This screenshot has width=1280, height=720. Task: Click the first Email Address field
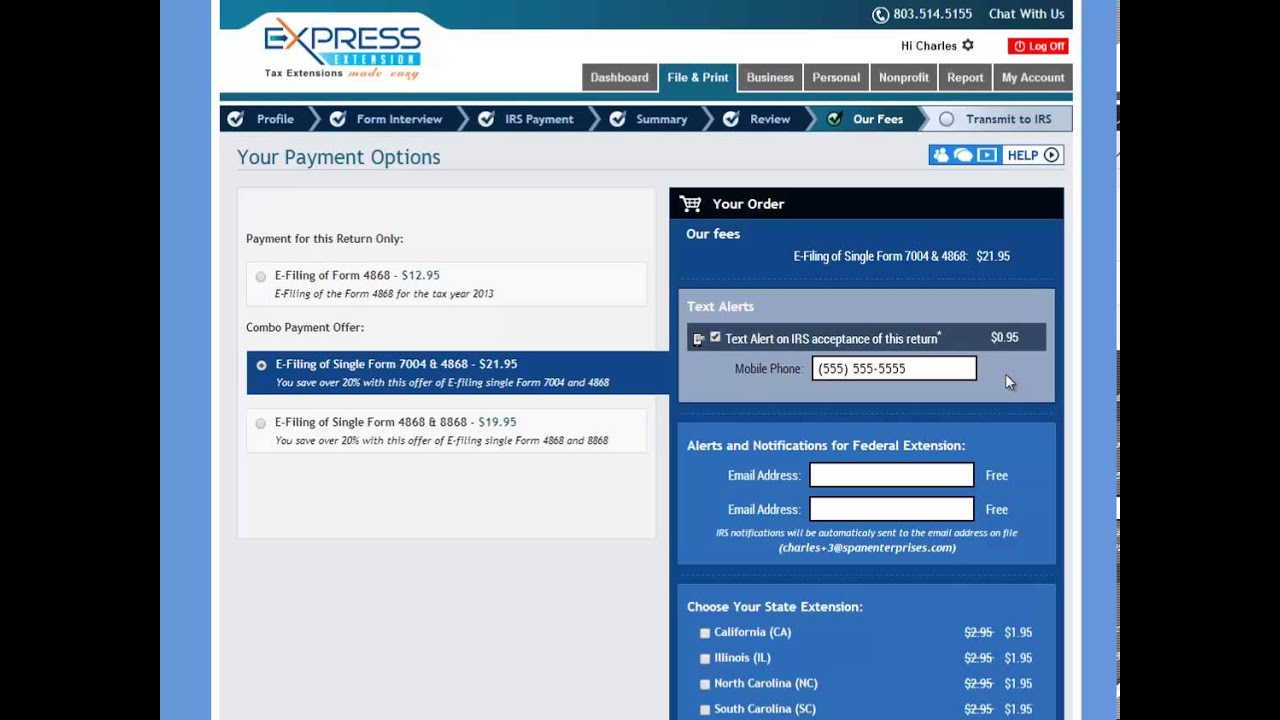[891, 475]
